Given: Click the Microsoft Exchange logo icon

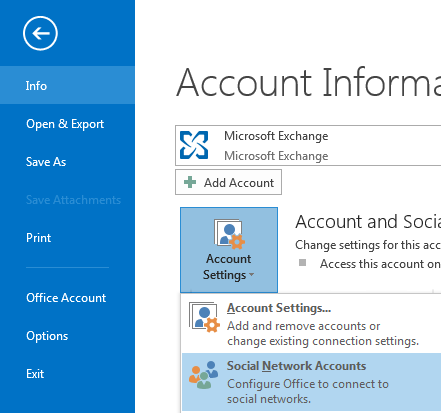Looking at the screenshot, I should pyautogui.click(x=194, y=145).
